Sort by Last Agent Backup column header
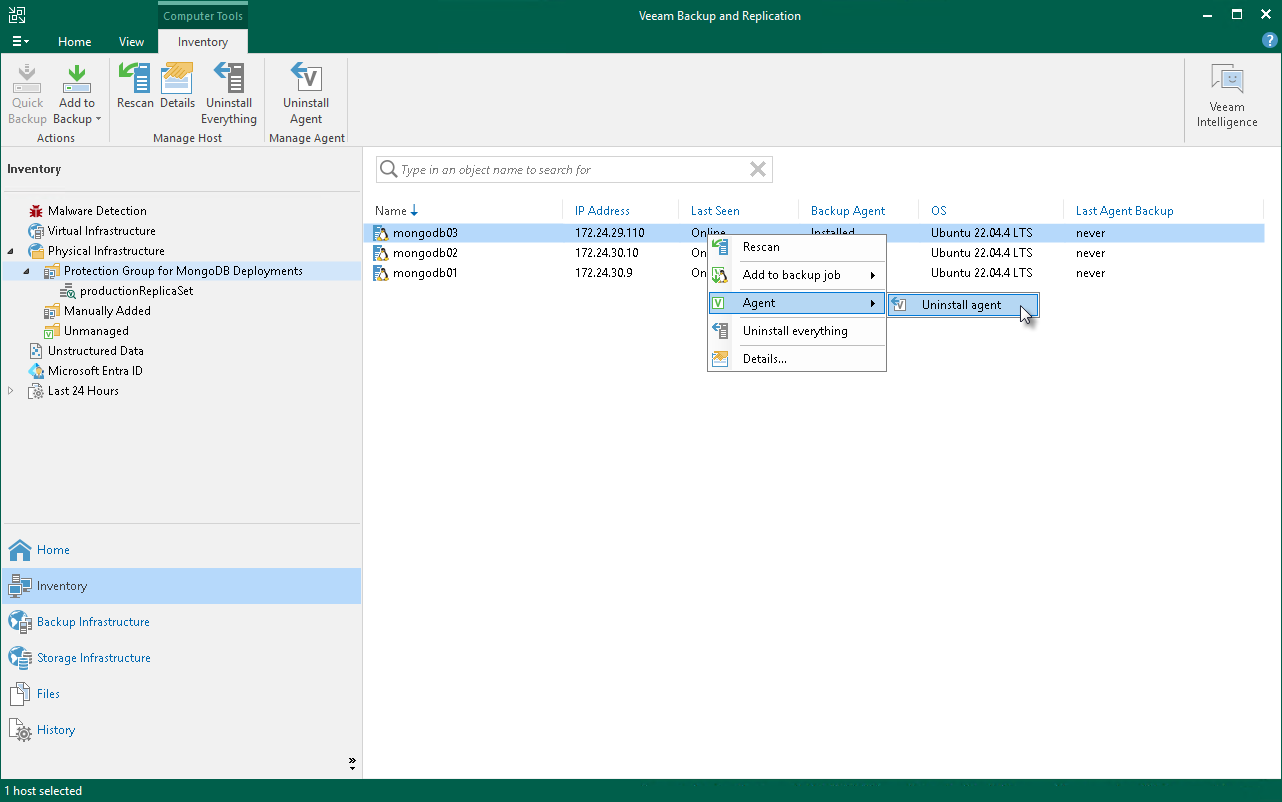 point(1125,211)
